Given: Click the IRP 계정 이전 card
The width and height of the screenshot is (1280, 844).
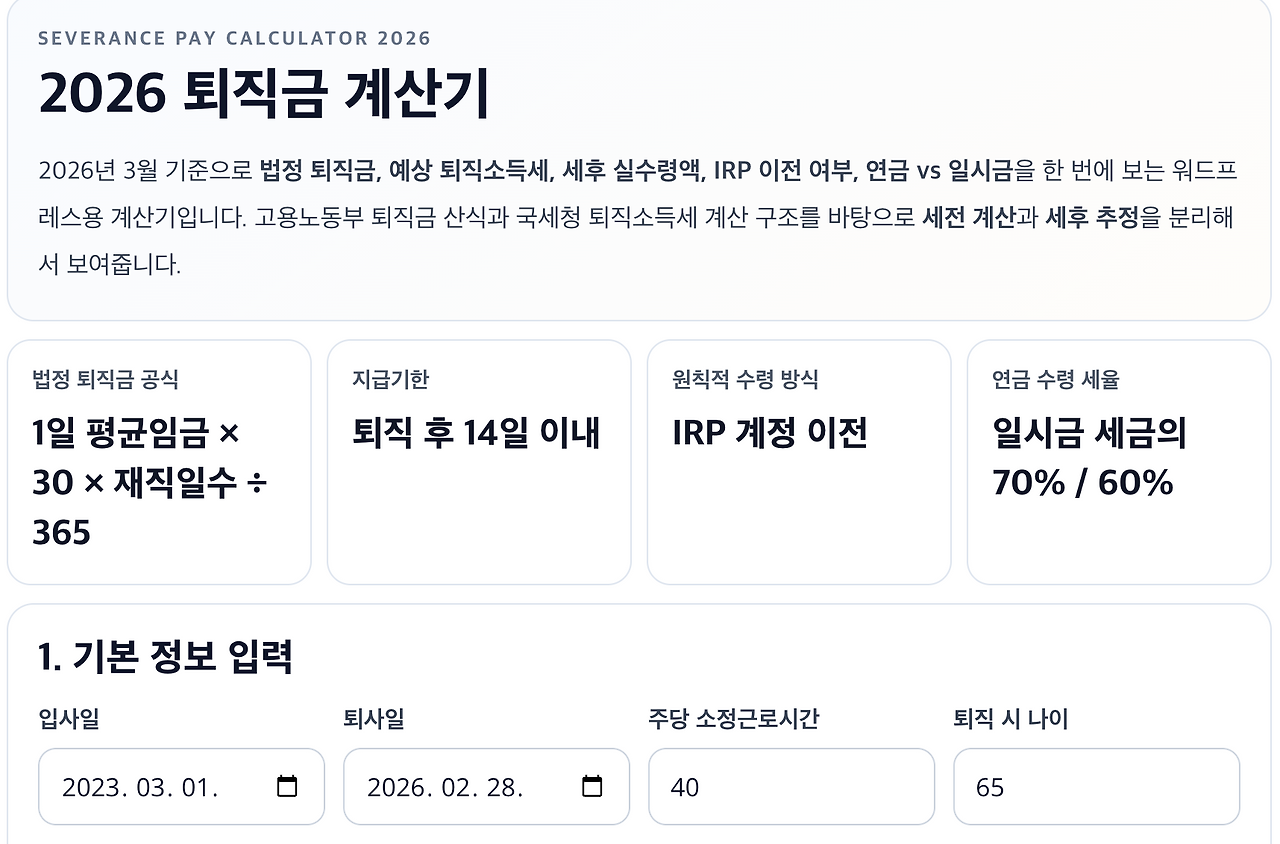Looking at the screenshot, I should [799, 462].
